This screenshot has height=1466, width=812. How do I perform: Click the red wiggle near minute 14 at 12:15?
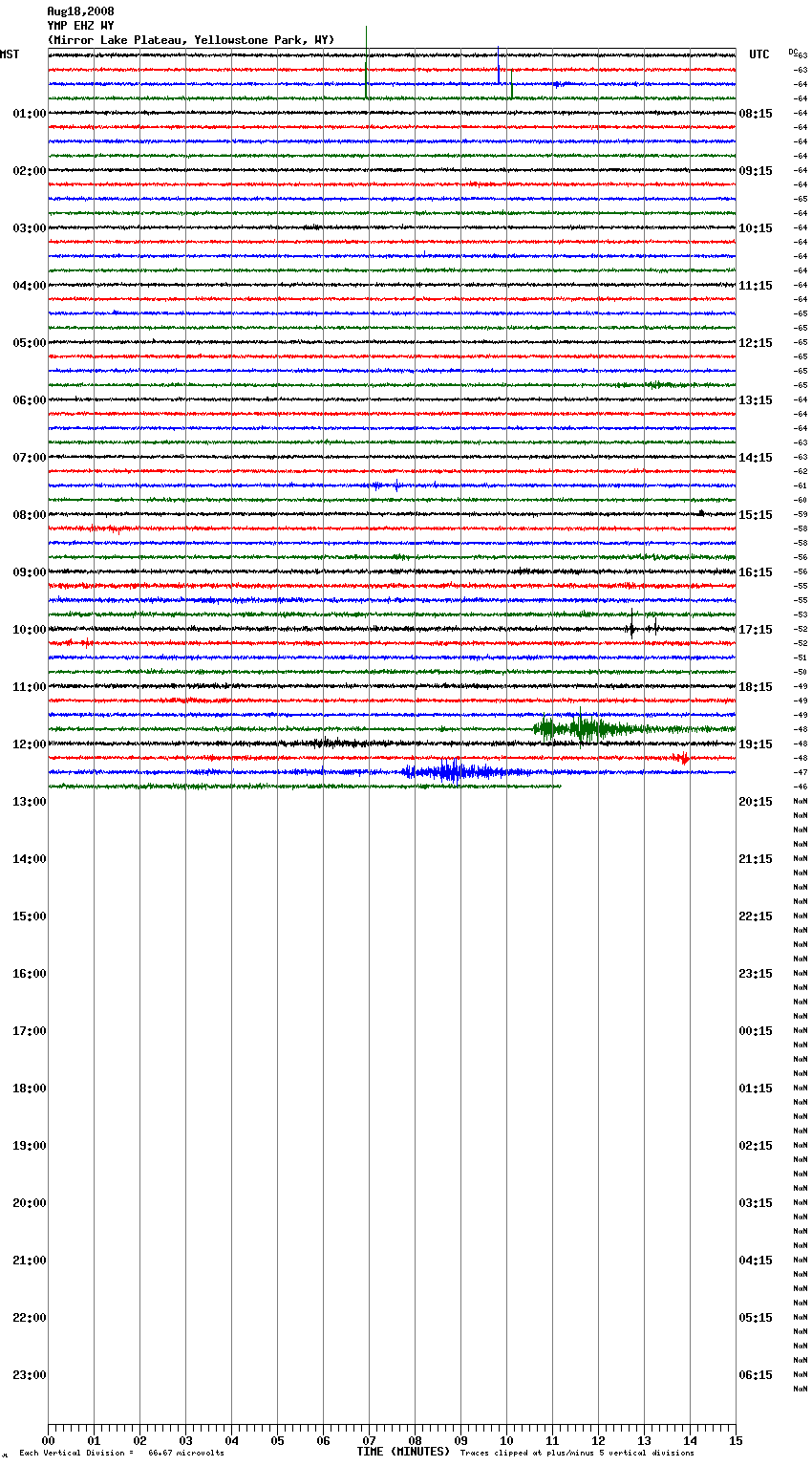(682, 759)
